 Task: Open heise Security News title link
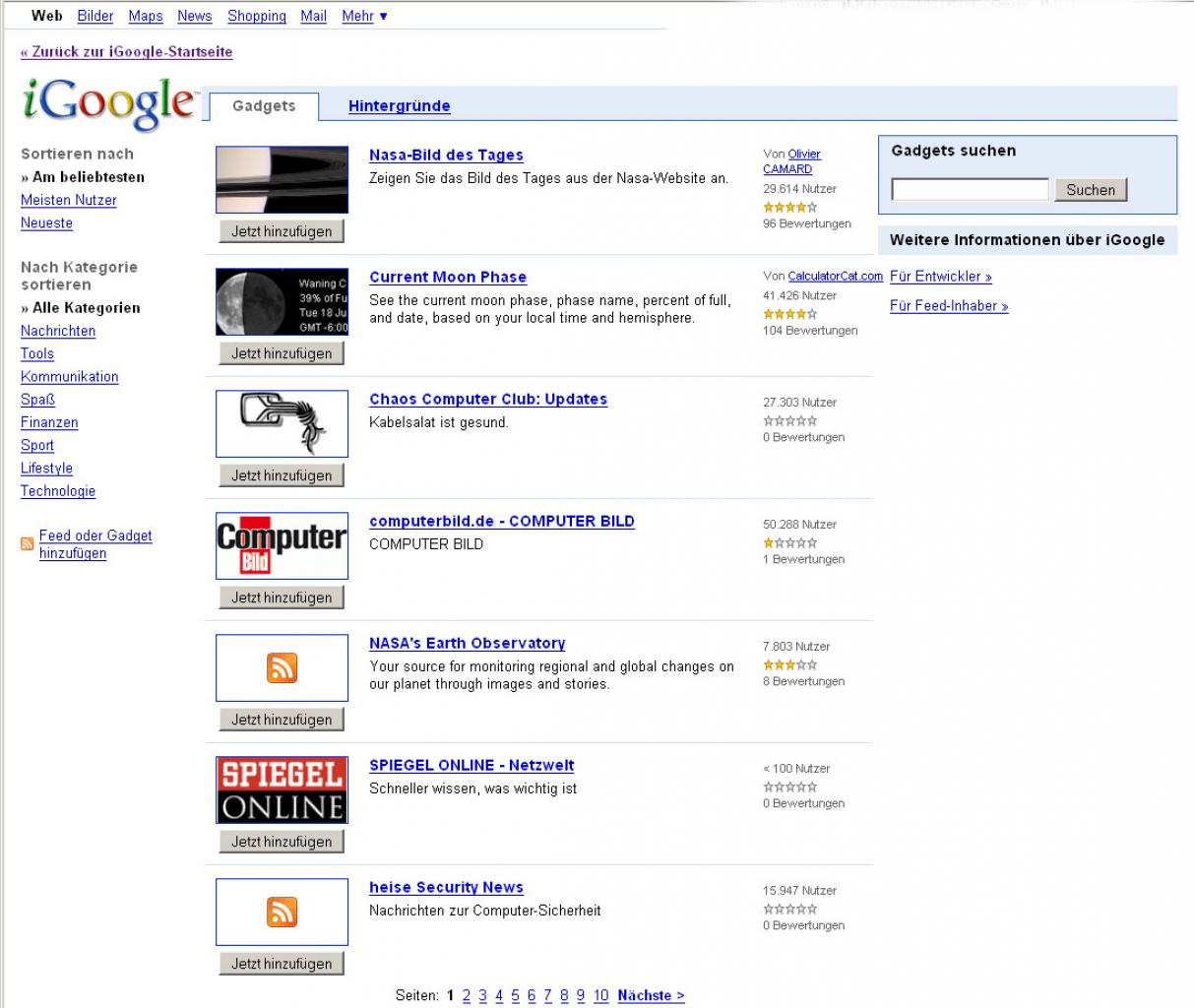(446, 887)
